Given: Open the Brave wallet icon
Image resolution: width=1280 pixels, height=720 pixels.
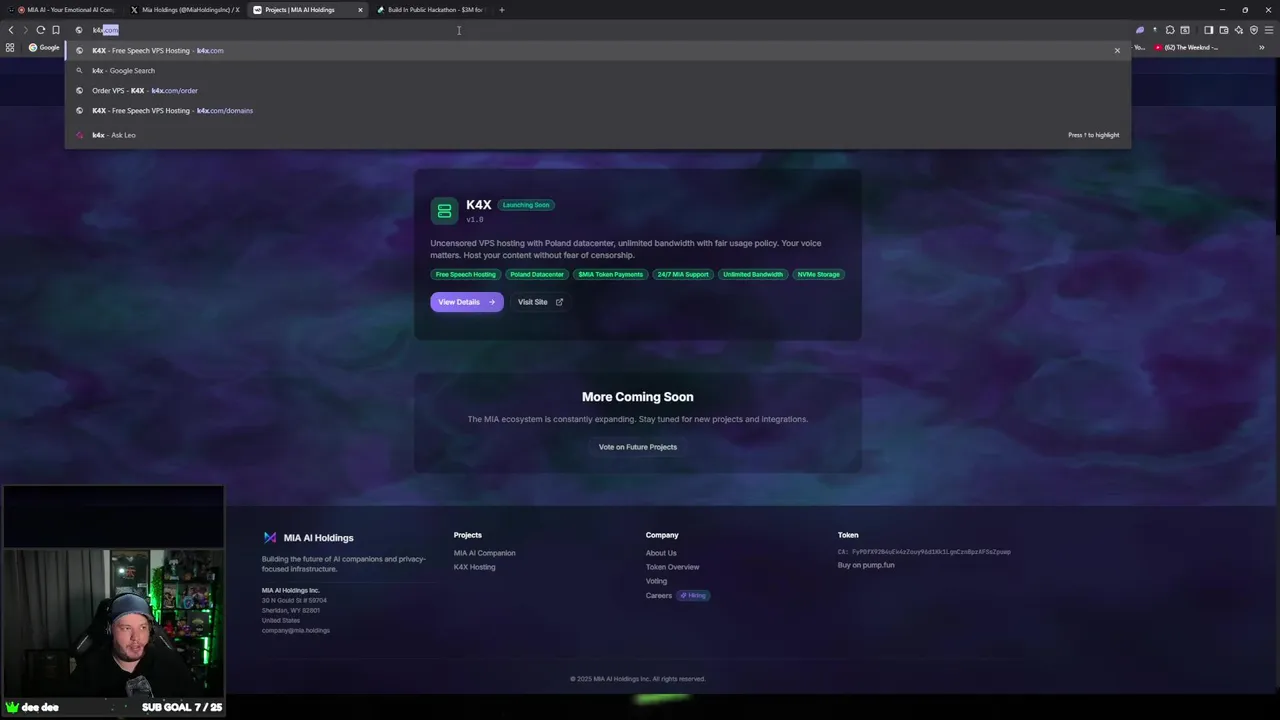Looking at the screenshot, I should [x=1223, y=30].
